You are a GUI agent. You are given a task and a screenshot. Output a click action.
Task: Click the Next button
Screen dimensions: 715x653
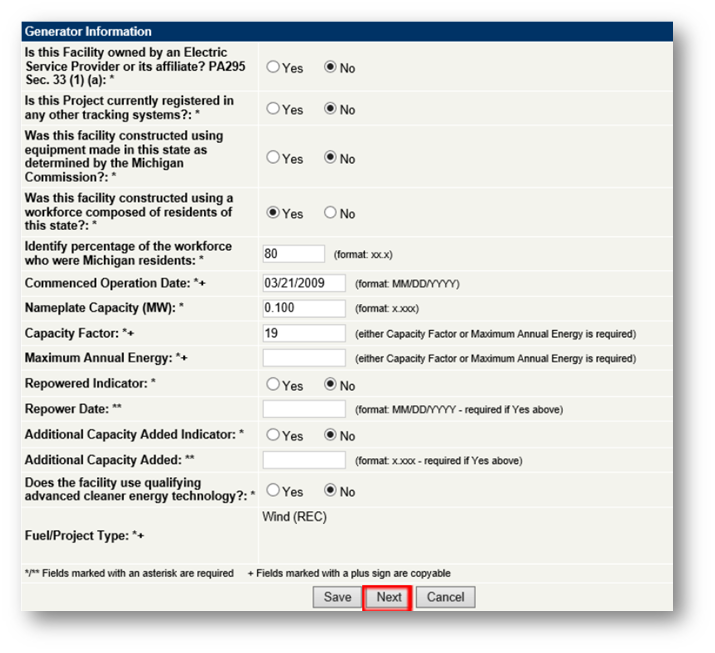click(x=388, y=597)
